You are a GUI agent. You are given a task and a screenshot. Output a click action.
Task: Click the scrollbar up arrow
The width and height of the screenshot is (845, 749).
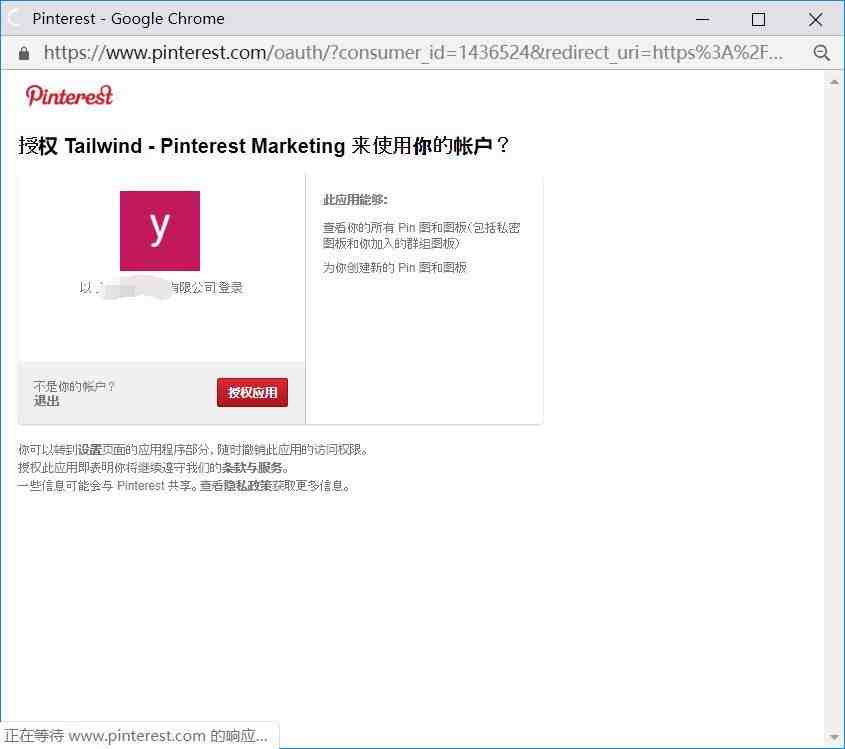[x=834, y=82]
